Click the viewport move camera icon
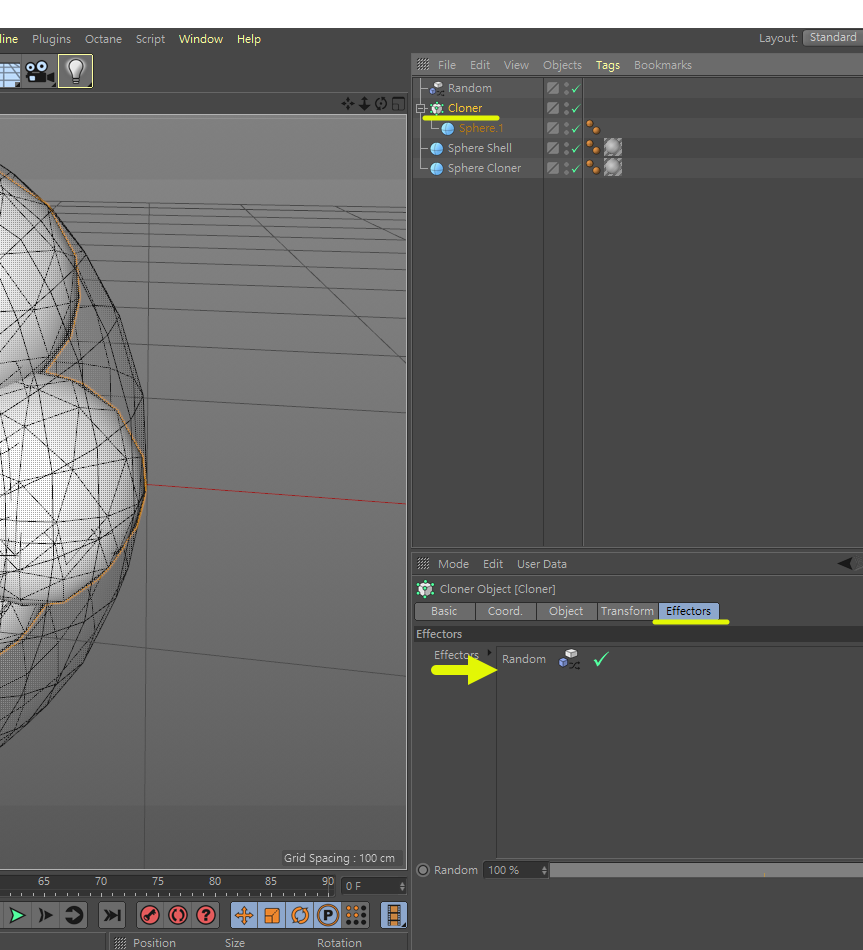The image size is (863, 950). coord(348,104)
